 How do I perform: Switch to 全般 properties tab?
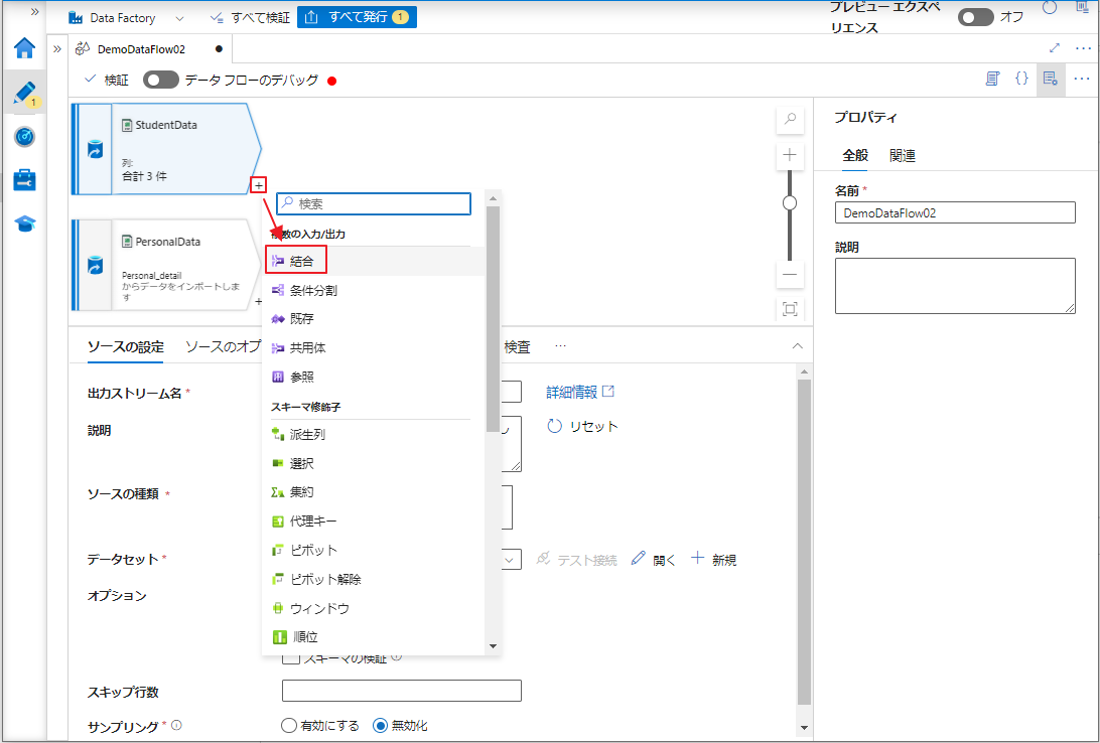[855, 156]
